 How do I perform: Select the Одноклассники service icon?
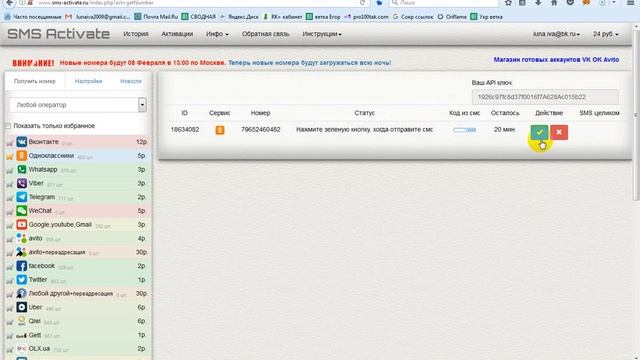pyautogui.click(x=22, y=156)
